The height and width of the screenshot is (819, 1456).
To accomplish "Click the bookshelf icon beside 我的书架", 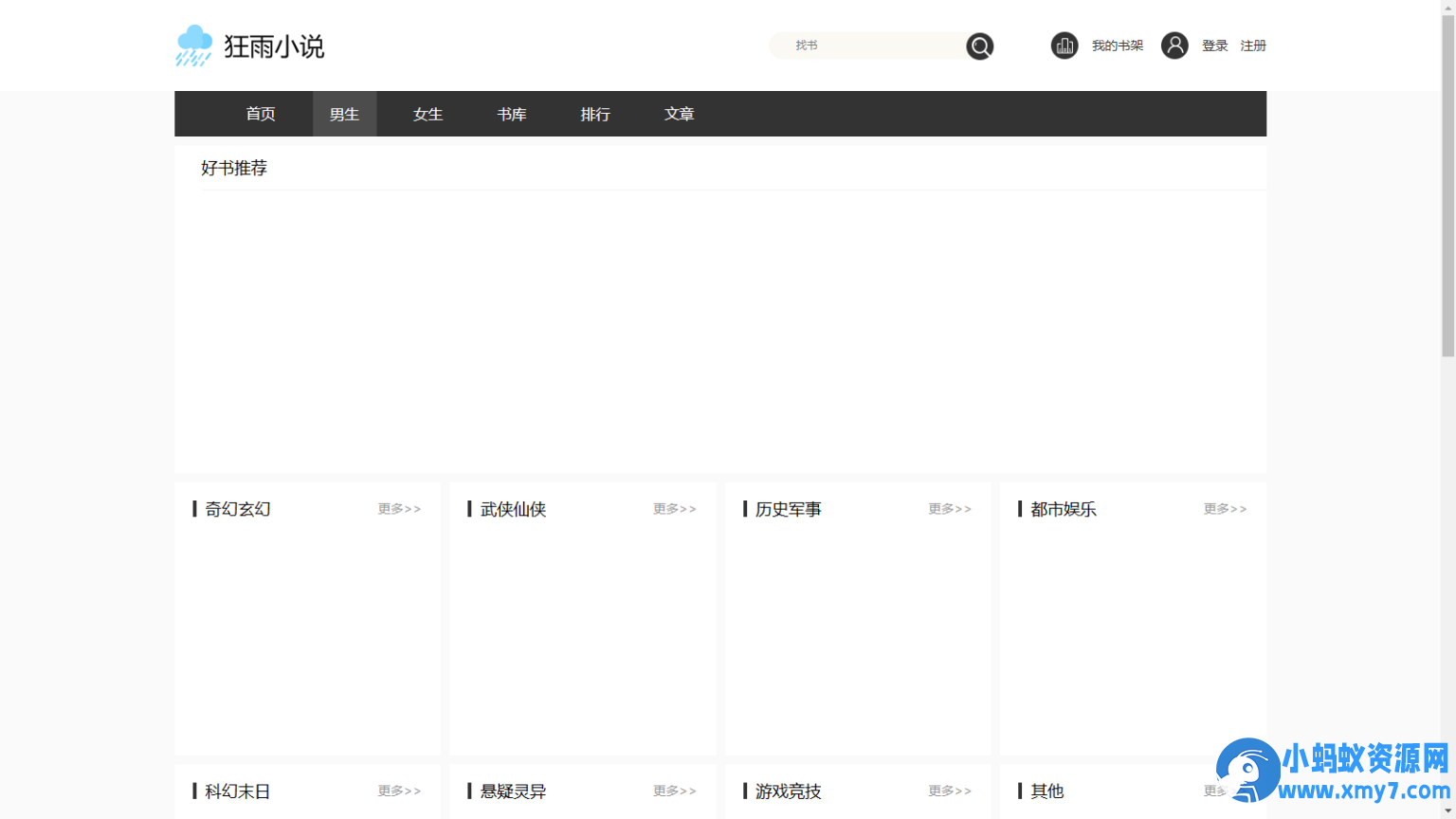I will [x=1065, y=45].
